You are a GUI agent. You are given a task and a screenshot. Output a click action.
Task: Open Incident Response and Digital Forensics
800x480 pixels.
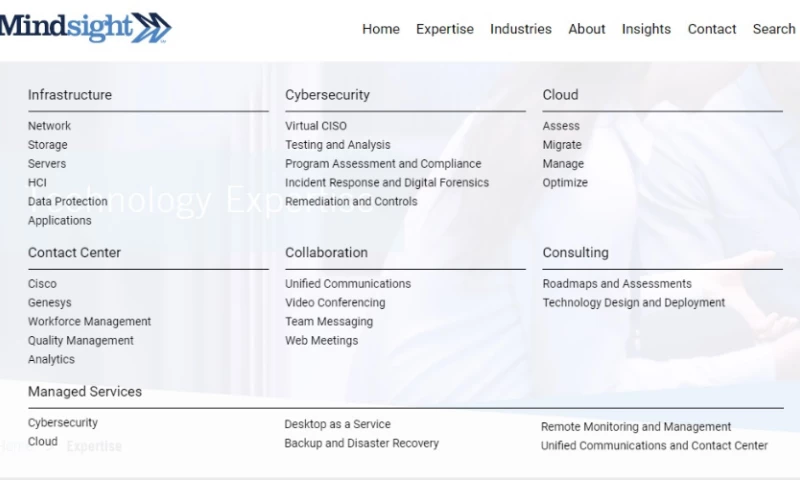tap(387, 183)
